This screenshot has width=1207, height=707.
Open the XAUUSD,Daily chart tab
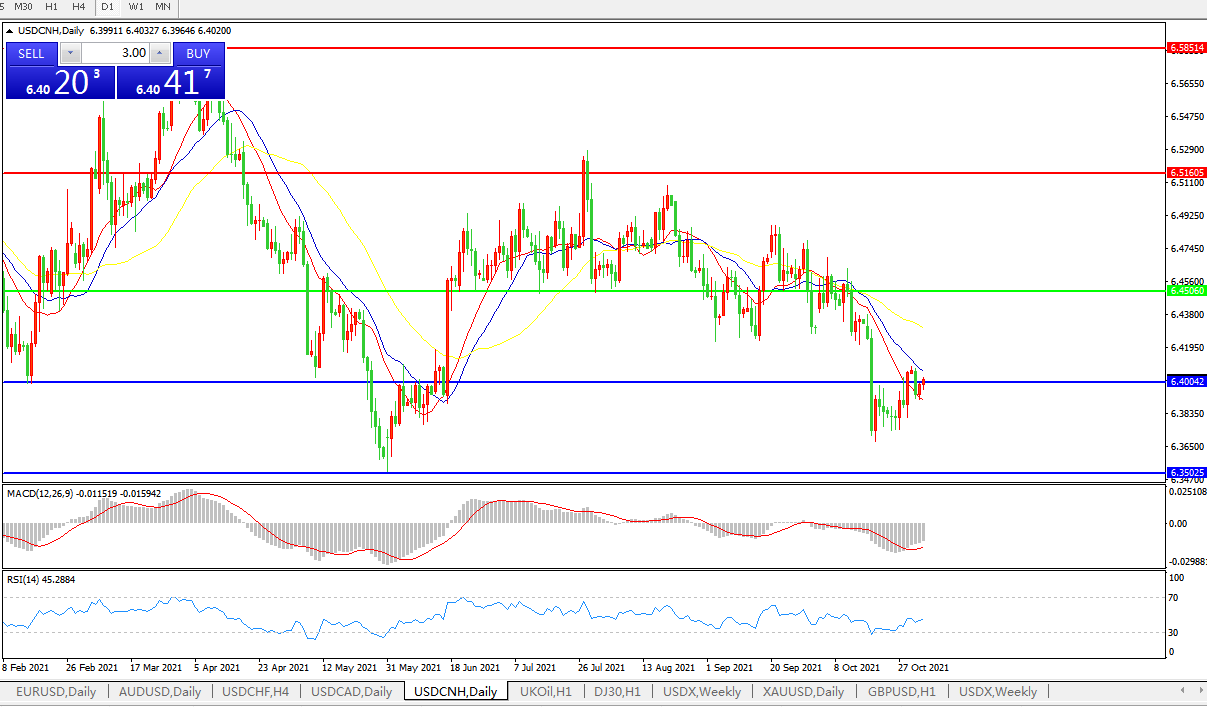[x=804, y=691]
